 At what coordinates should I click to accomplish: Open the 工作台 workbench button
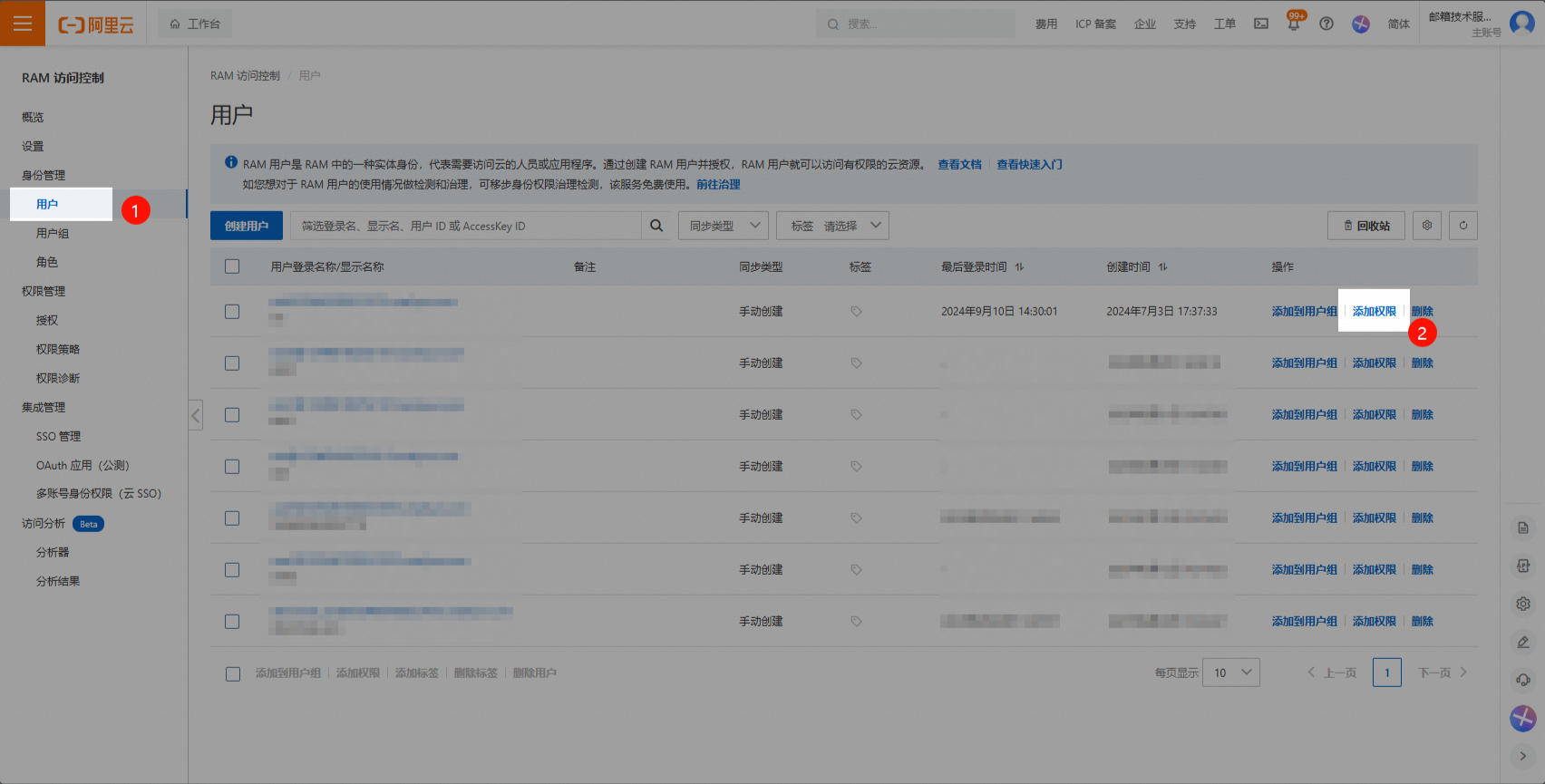[x=195, y=24]
